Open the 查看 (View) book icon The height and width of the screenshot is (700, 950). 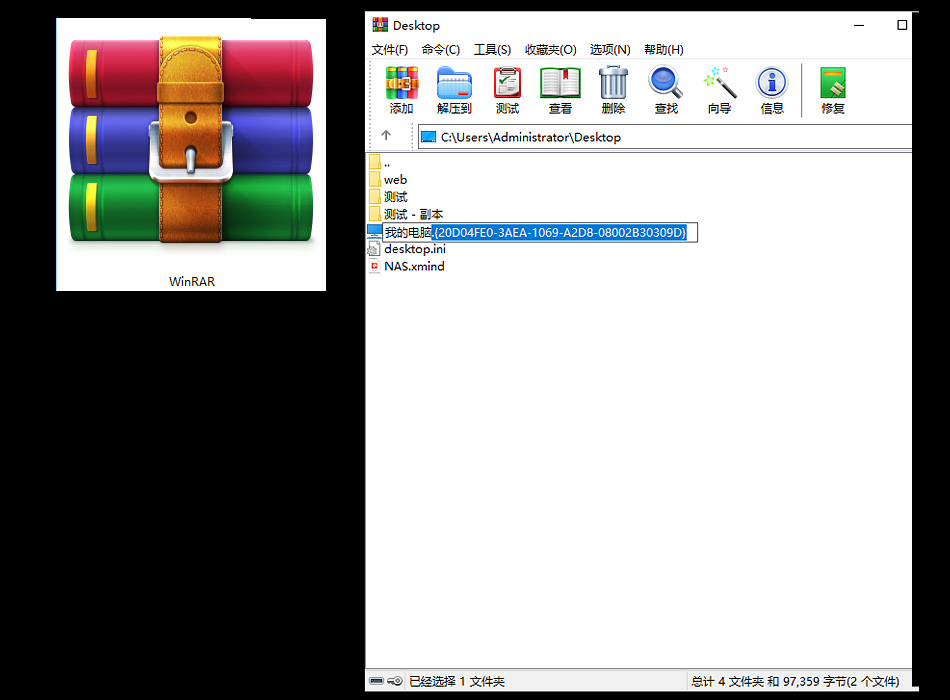(x=560, y=90)
